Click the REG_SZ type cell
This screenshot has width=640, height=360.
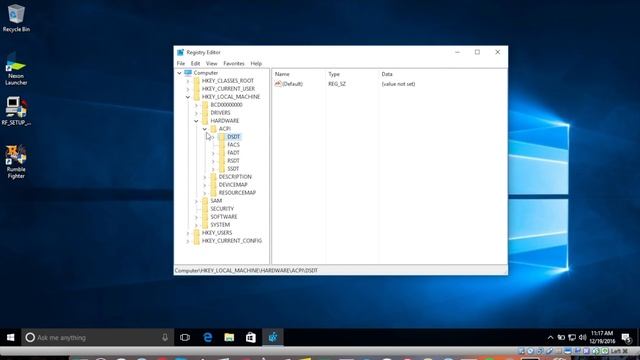point(337,84)
